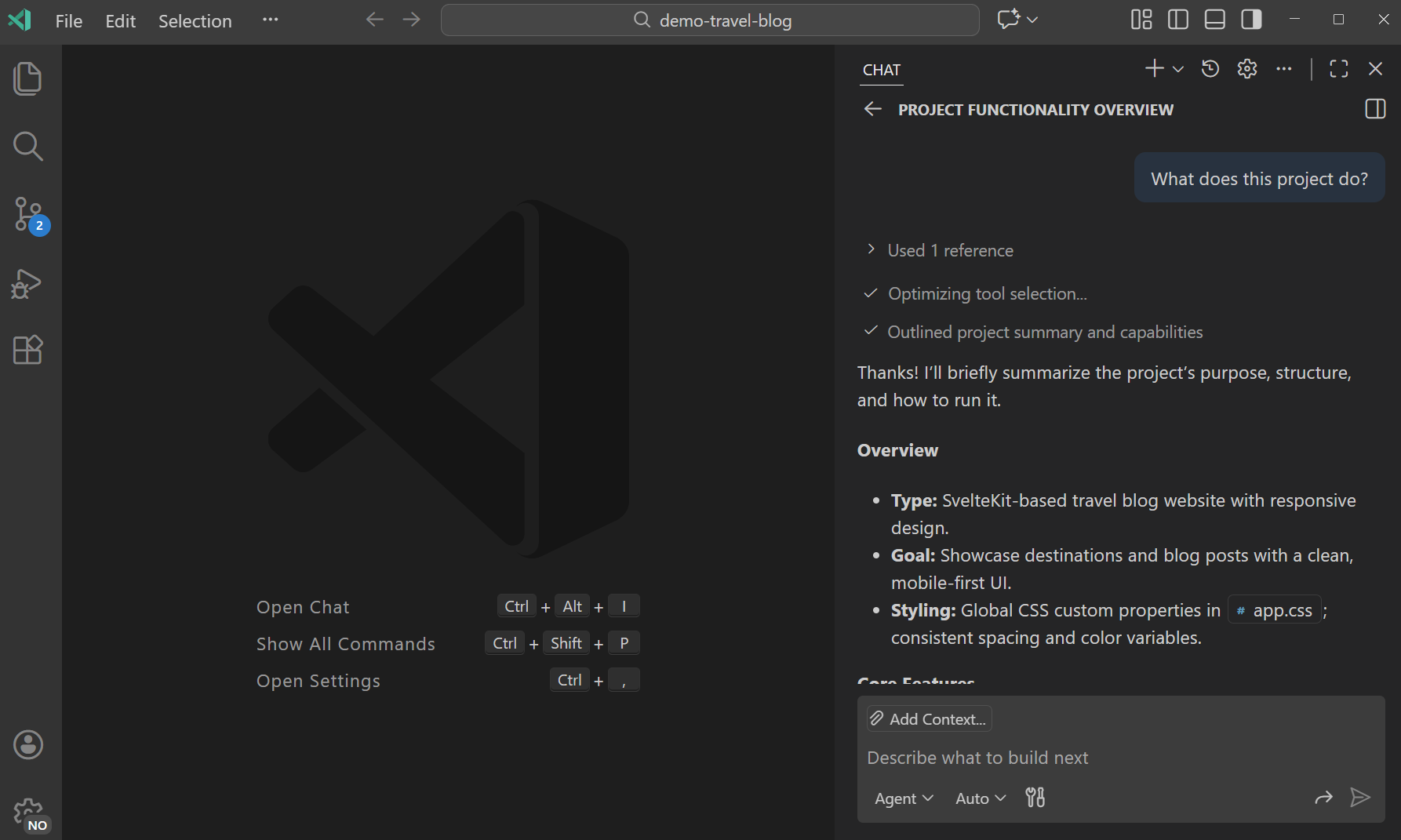The image size is (1401, 840).
Task: Open the Extensions view
Action: tap(28, 350)
